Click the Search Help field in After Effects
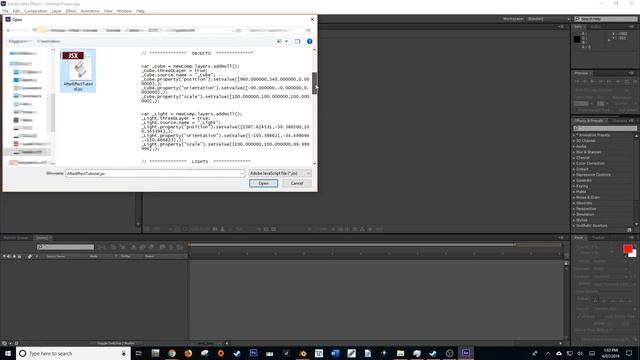 [605, 19]
